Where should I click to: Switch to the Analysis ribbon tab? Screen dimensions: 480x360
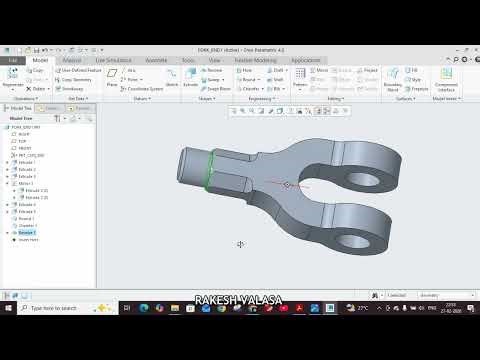pos(72,60)
